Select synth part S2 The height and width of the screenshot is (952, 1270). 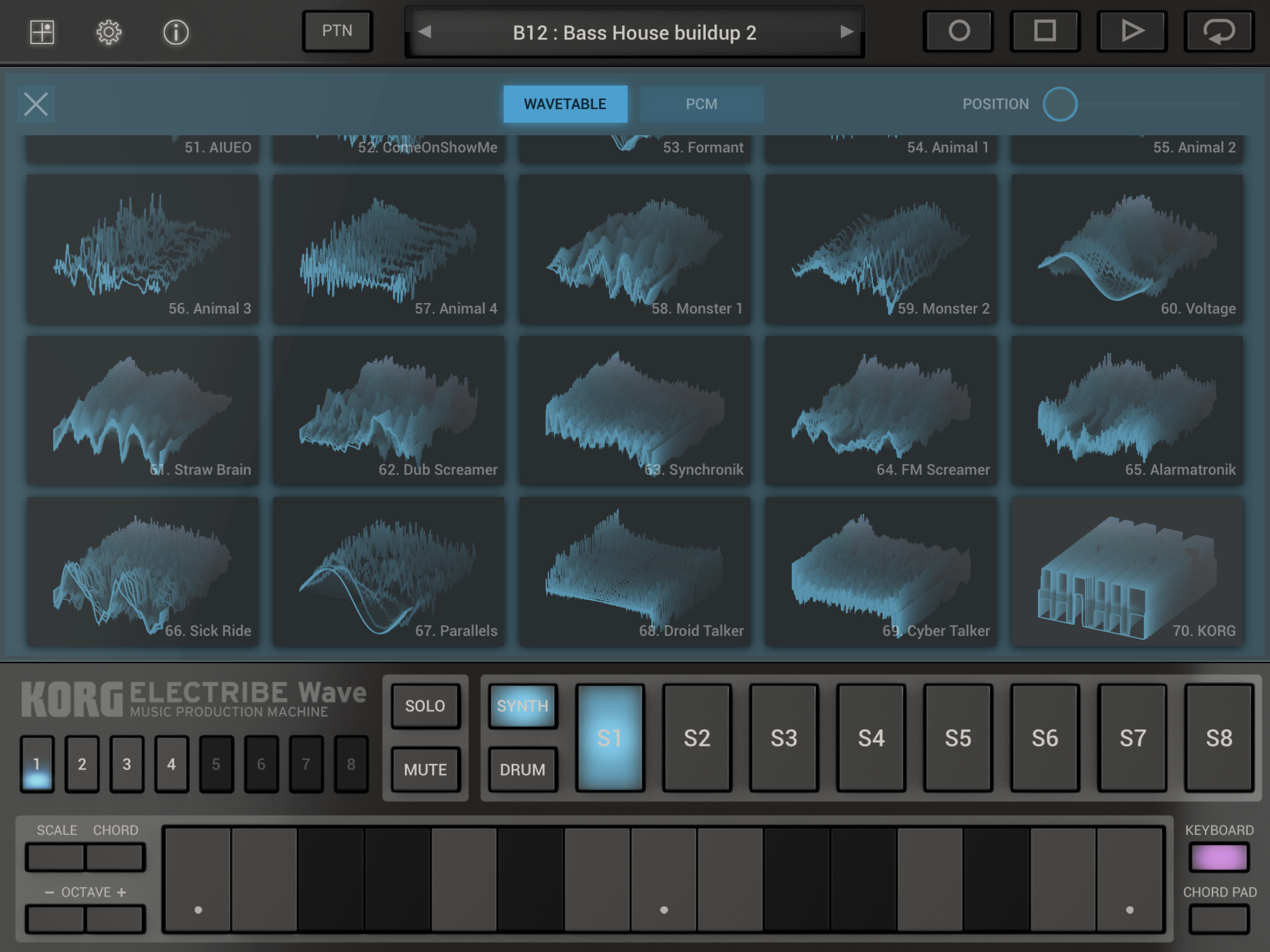[697, 738]
